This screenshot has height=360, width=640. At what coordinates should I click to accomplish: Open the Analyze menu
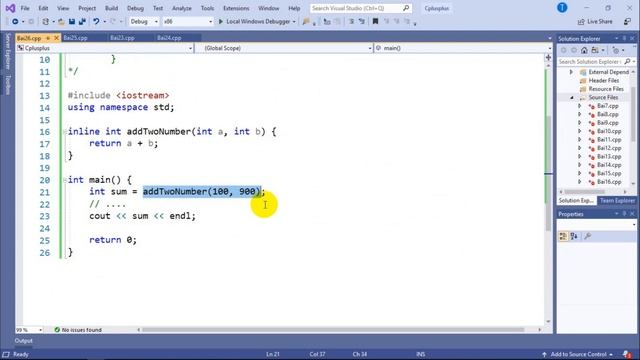[182, 8]
